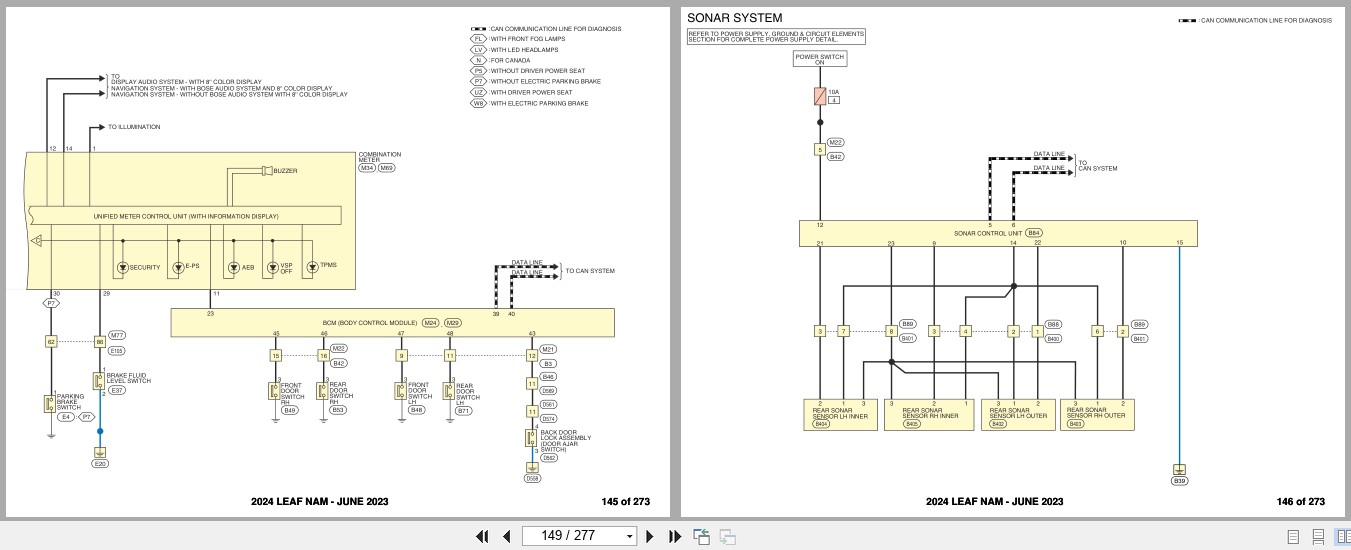Screen dimensions: 1351x550
Task: Click the left page 2024 LEAF NAM footer
Action: click(x=320, y=502)
